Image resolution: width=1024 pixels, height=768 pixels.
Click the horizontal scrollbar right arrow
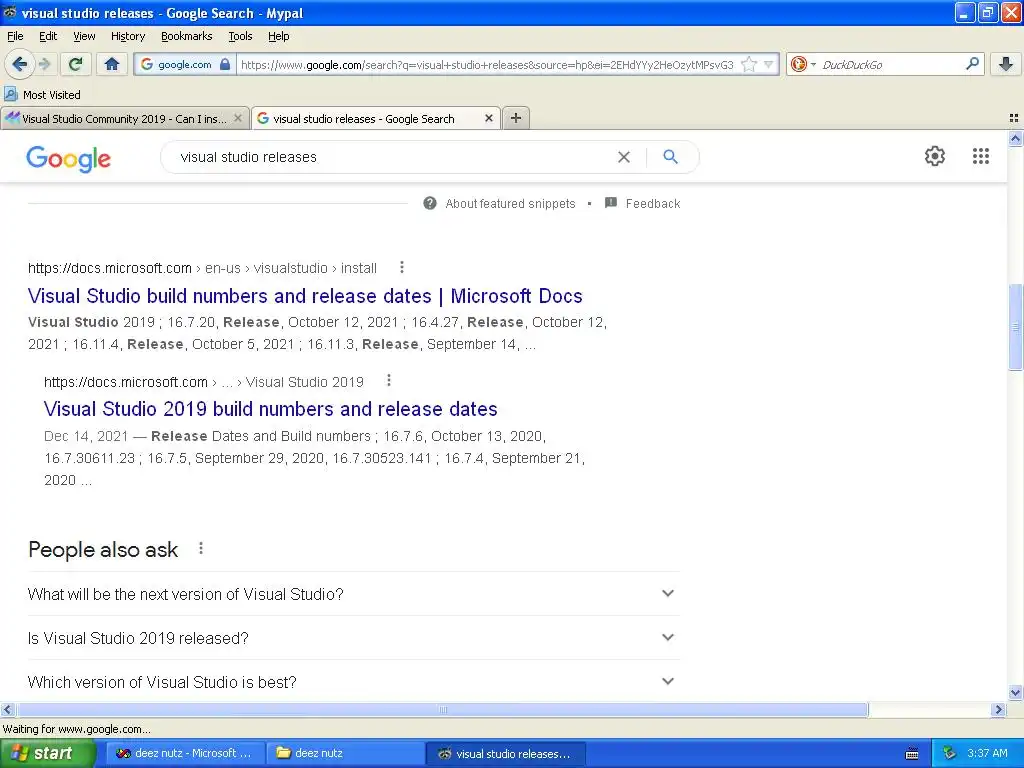(x=998, y=709)
